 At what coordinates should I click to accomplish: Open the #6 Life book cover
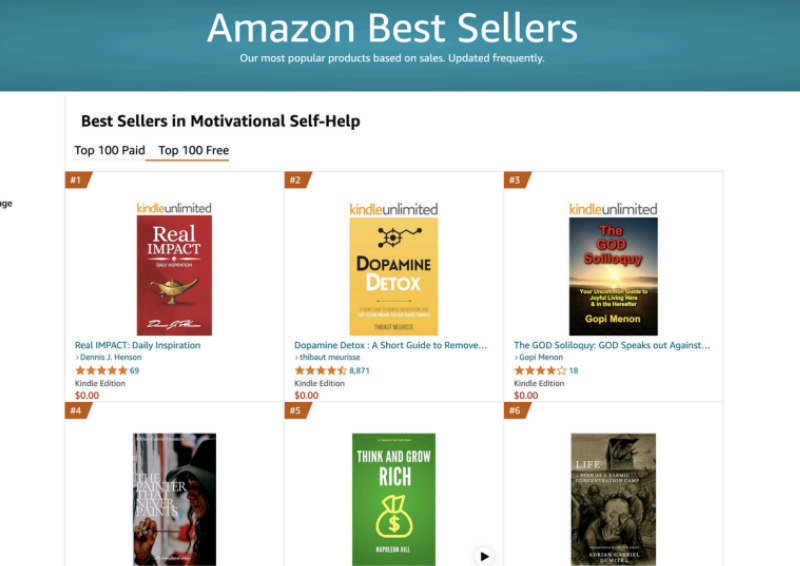point(613,499)
